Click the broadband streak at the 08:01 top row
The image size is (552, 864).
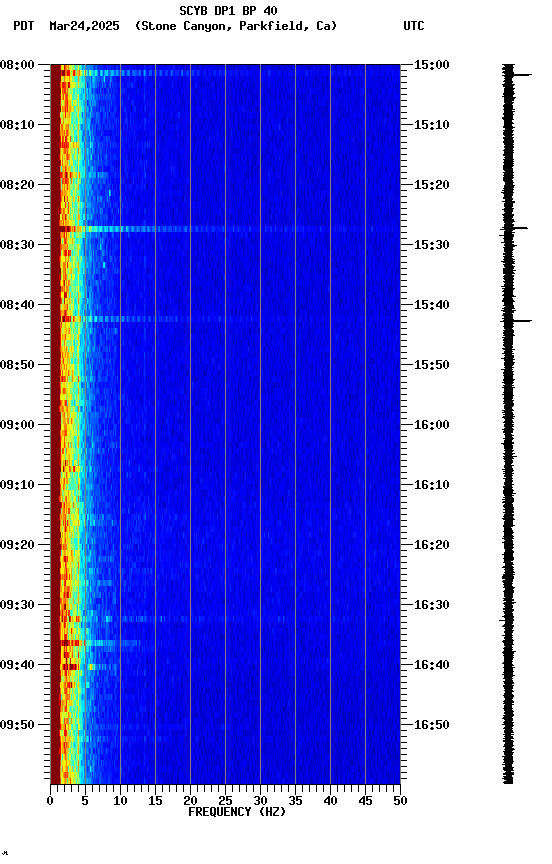pos(225,72)
